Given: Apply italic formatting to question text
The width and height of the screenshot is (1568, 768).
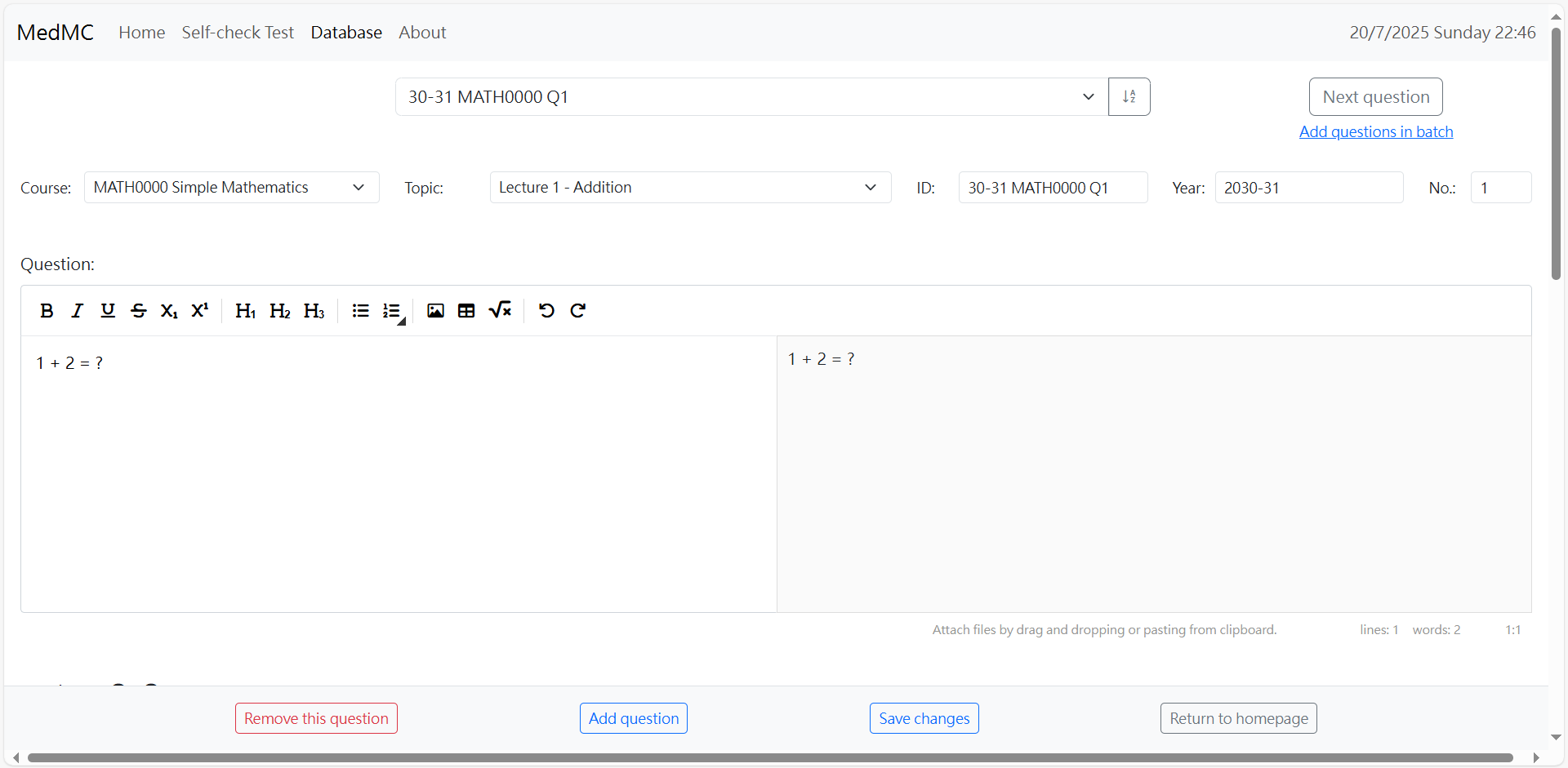Looking at the screenshot, I should point(77,311).
